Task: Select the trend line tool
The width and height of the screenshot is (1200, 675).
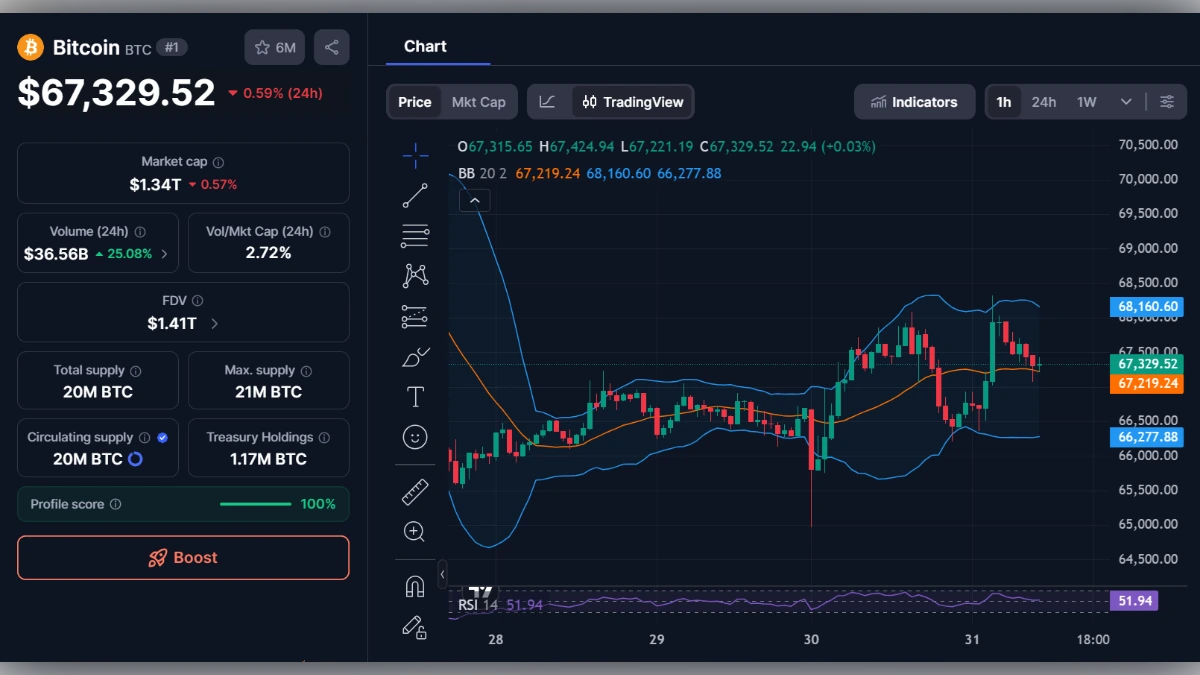Action: tap(415, 195)
